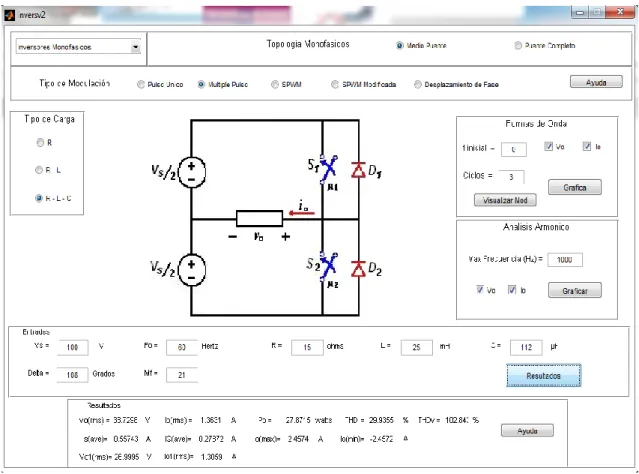This screenshot has height=474, width=639.
Task: Click the R ohms input field
Action: tap(307, 347)
